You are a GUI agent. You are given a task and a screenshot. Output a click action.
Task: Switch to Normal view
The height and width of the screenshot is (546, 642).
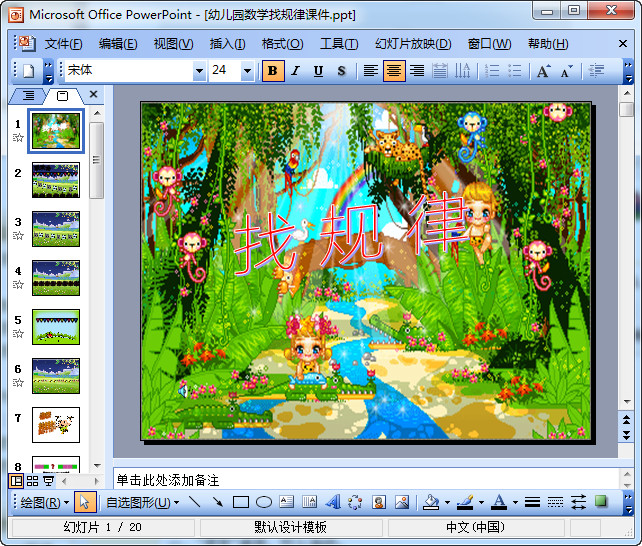tap(16, 481)
